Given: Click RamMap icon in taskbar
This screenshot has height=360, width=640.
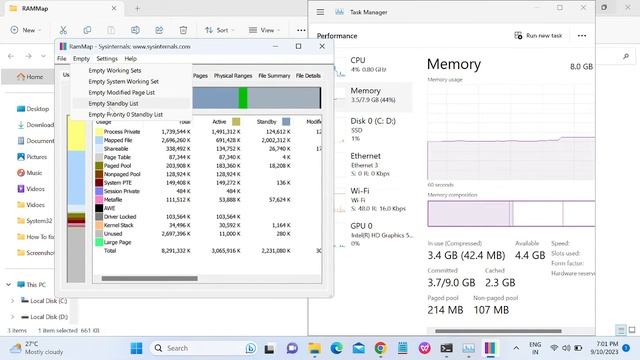Looking at the screenshot, I should (x=490, y=348).
